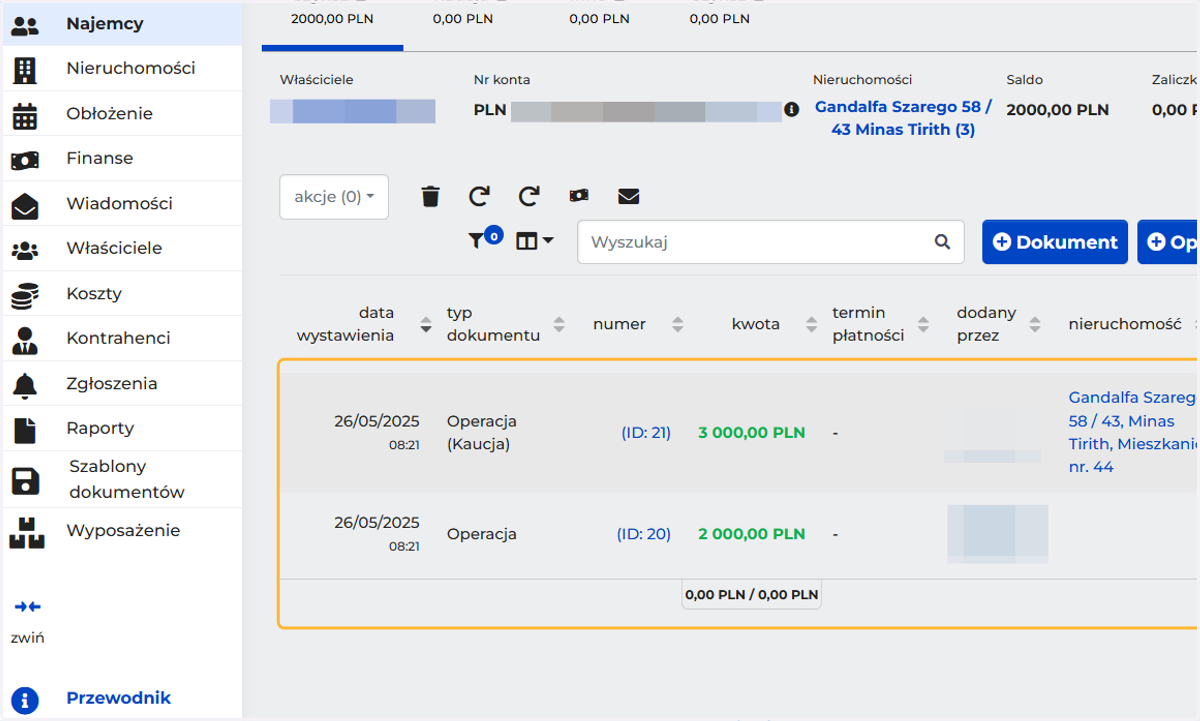Open the Najemcy section in the sidebar
This screenshot has height=721, width=1200.
click(x=121, y=24)
